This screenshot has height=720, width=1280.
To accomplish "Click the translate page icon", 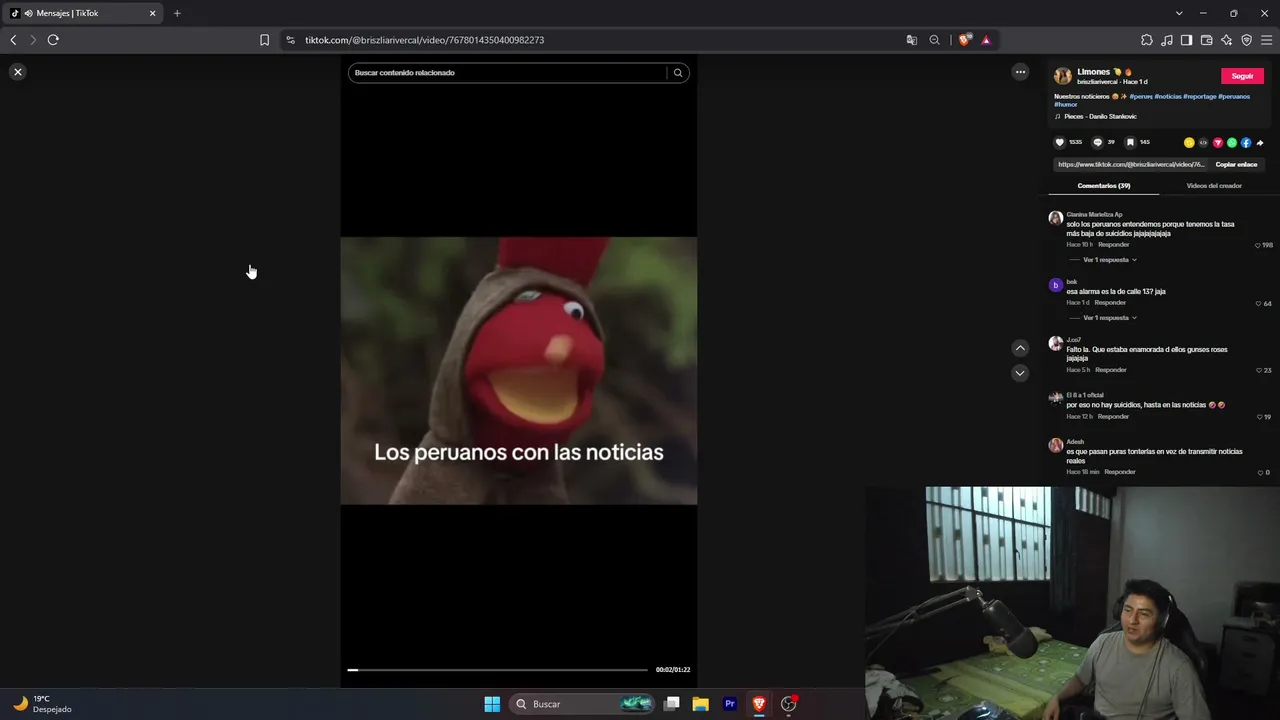I will coord(911,40).
